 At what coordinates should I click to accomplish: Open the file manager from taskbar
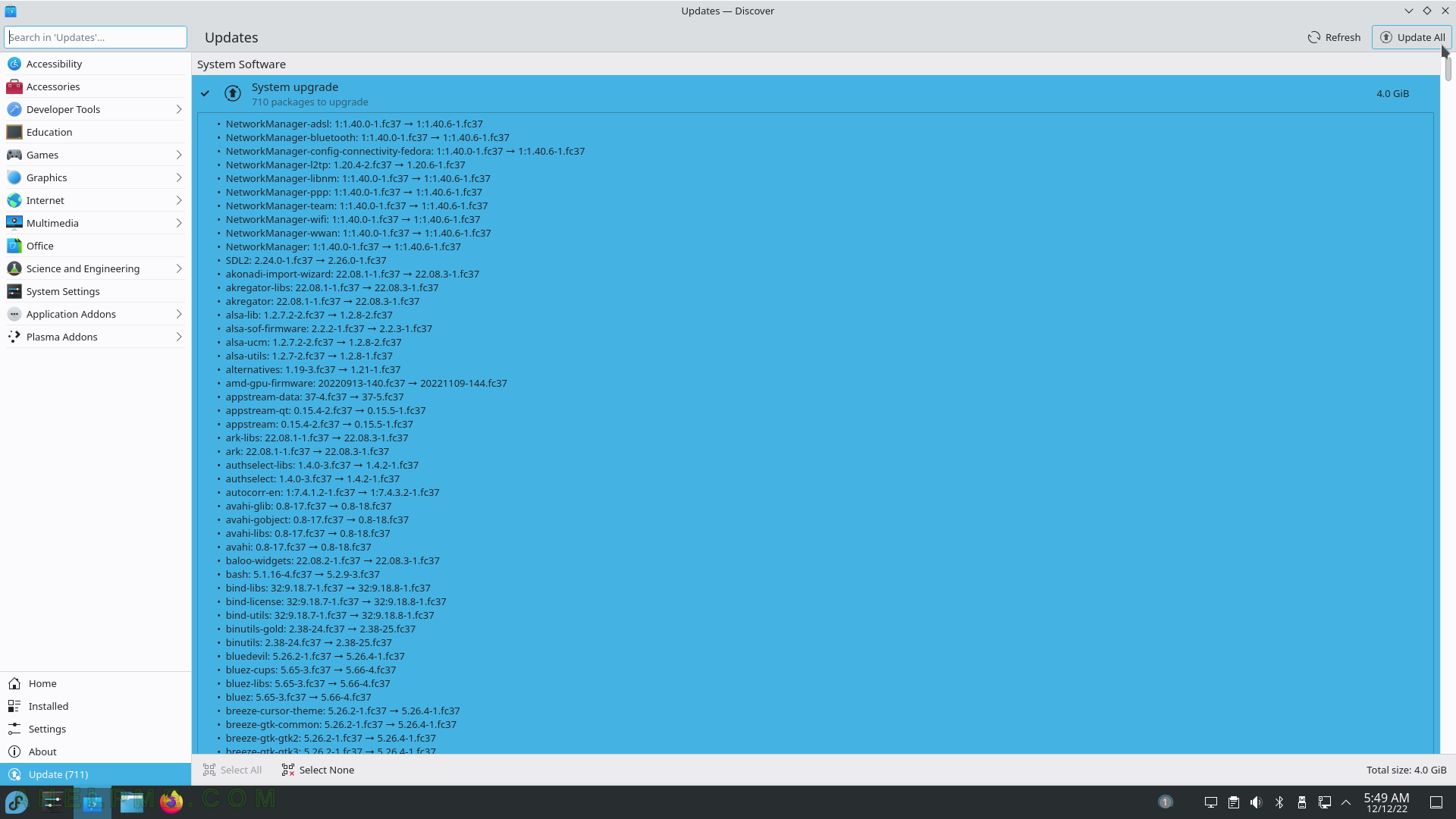click(132, 802)
